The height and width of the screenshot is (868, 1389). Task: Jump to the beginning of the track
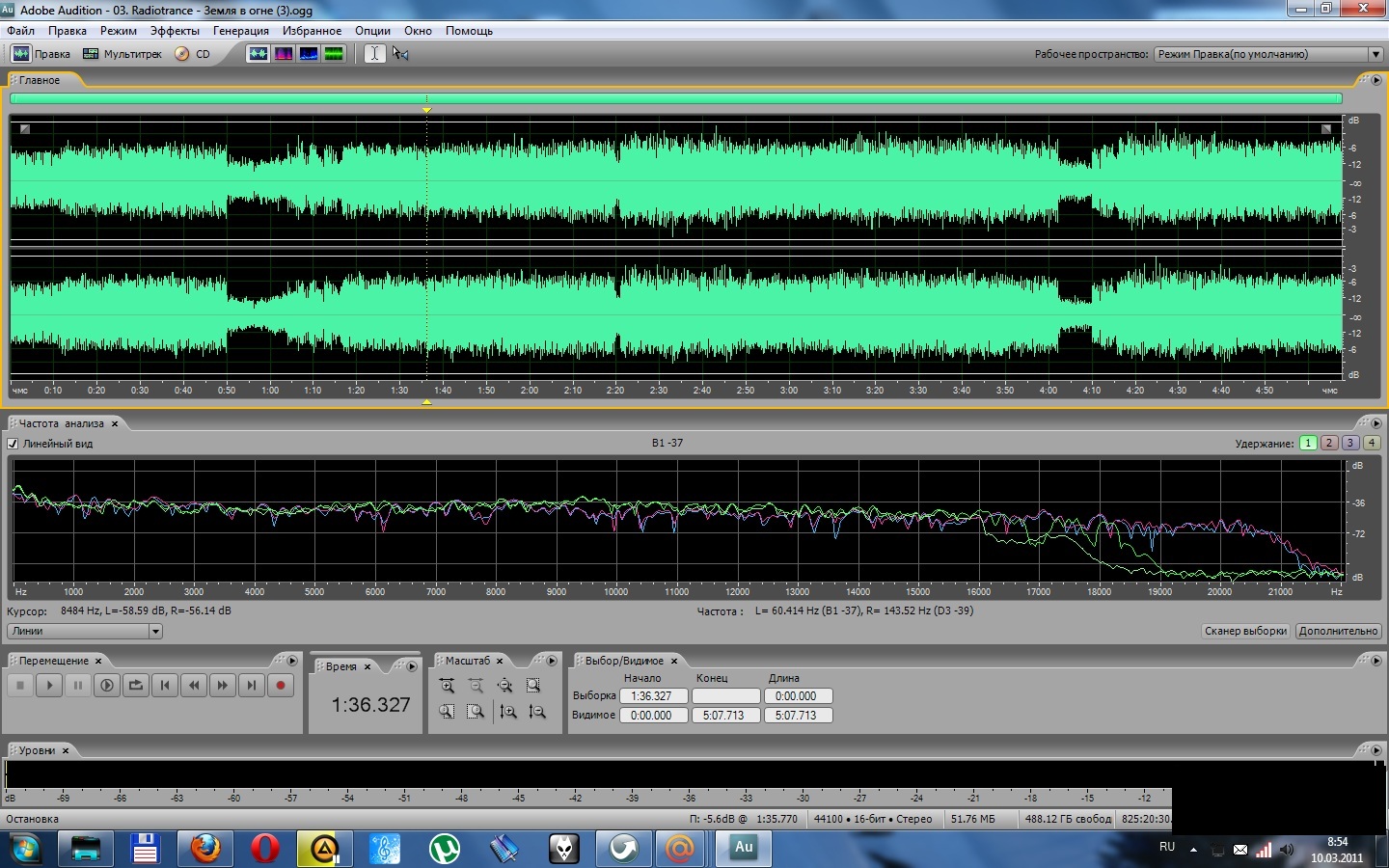tap(165, 685)
